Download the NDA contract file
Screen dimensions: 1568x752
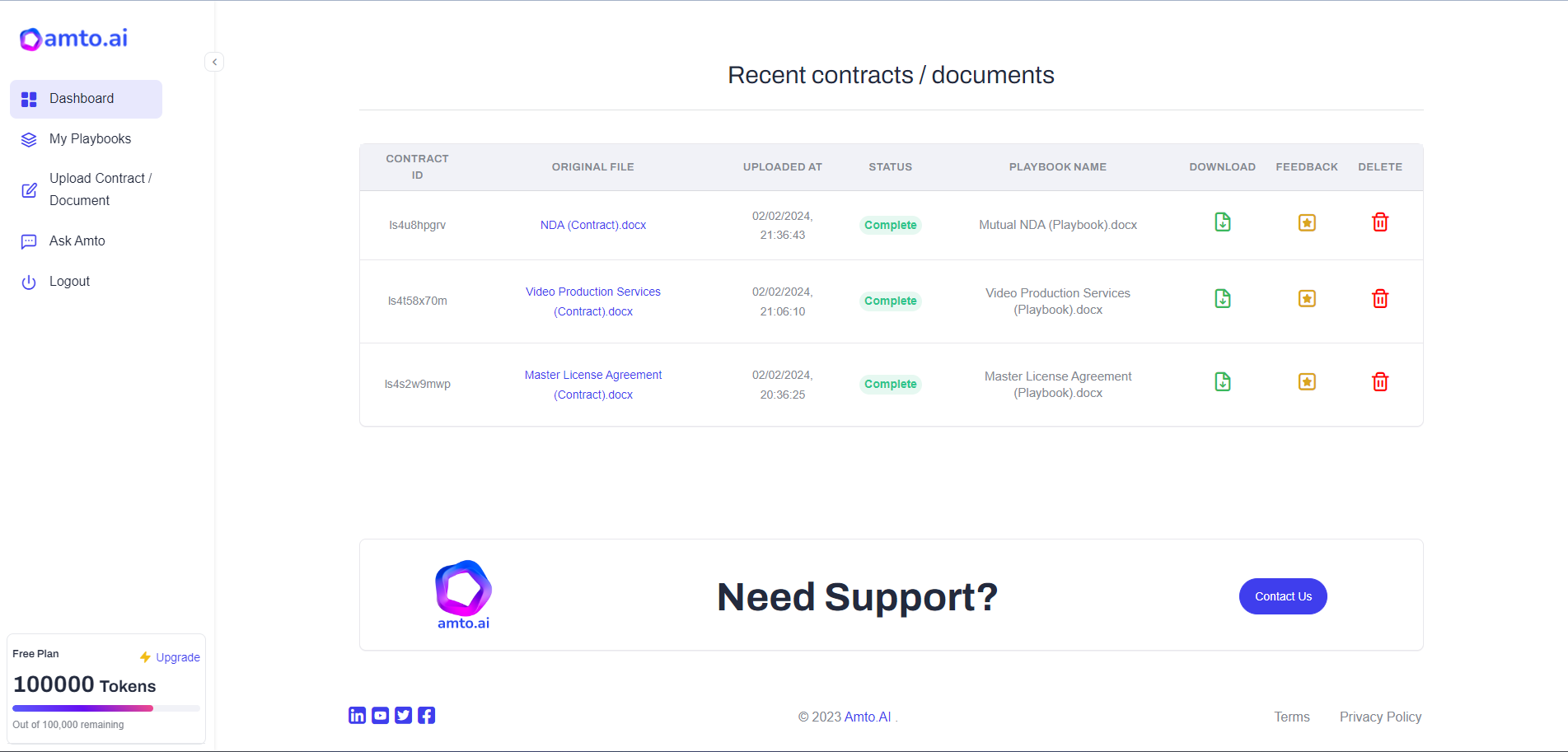1222,222
